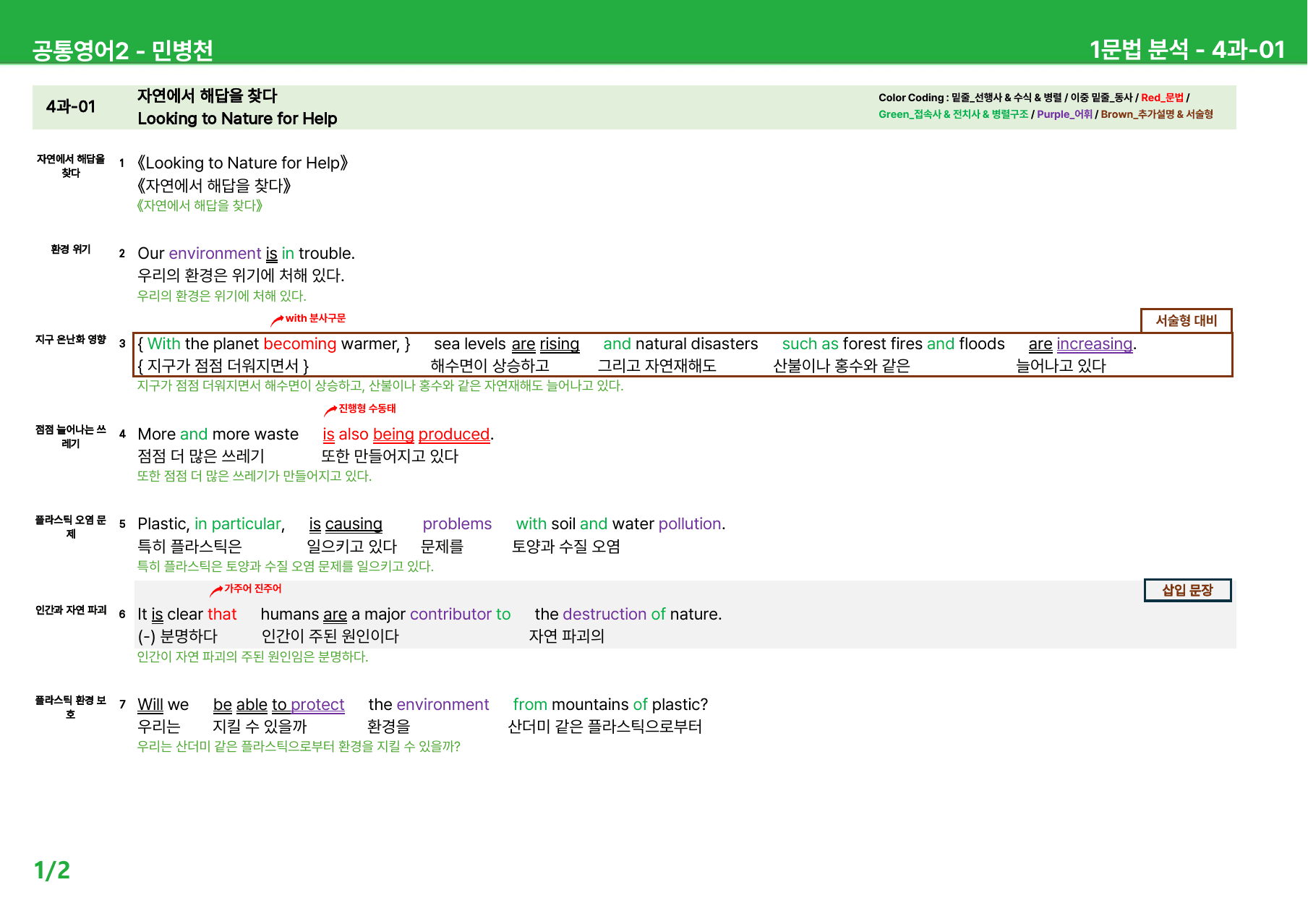Click the translation '우리의 환경은 위기에 처해 있다.' in black
This screenshot has height=924, width=1308.
click(x=241, y=275)
